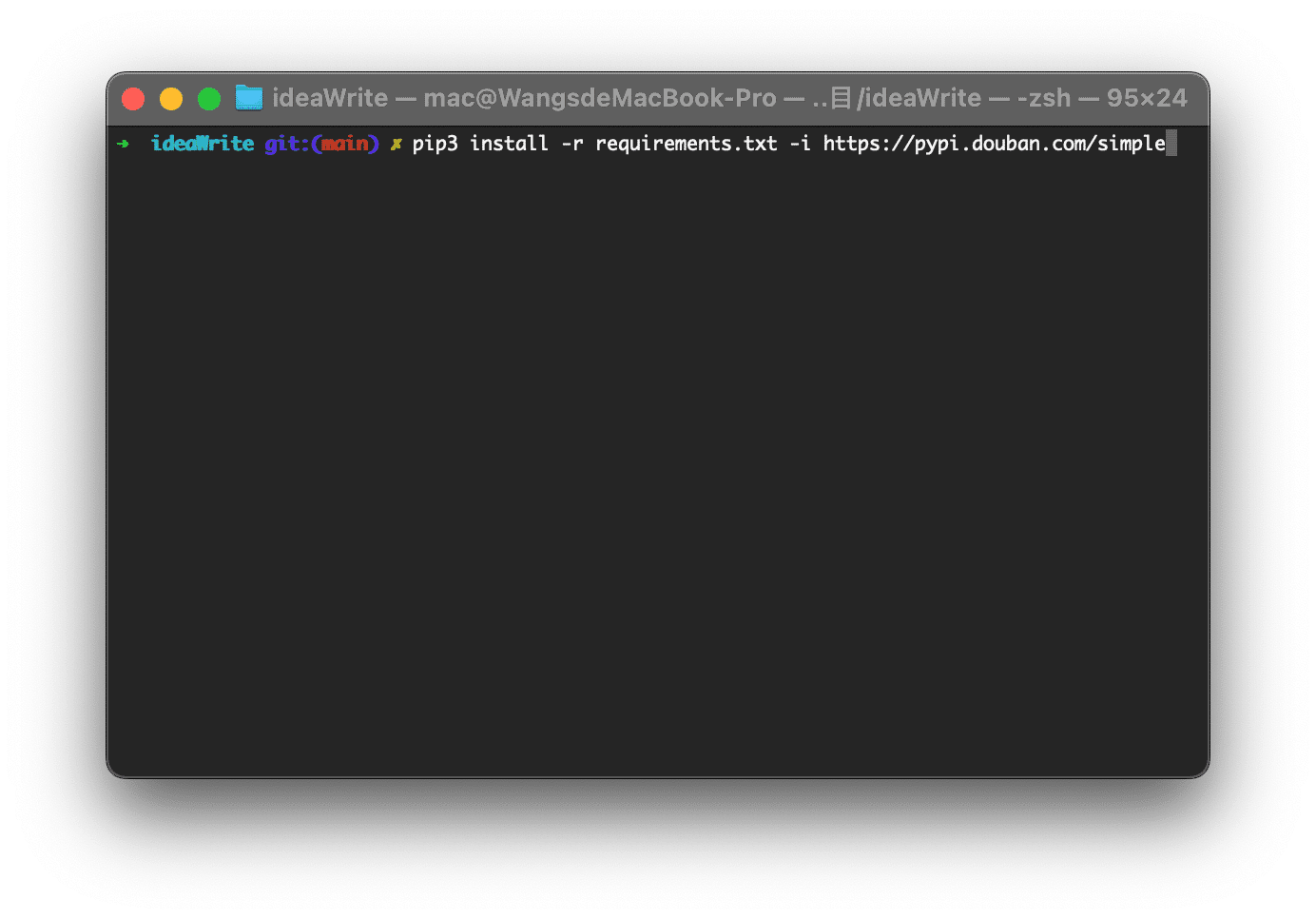Enter full screen with the green traffic light
Image resolution: width=1316 pixels, height=919 pixels.
209,98
